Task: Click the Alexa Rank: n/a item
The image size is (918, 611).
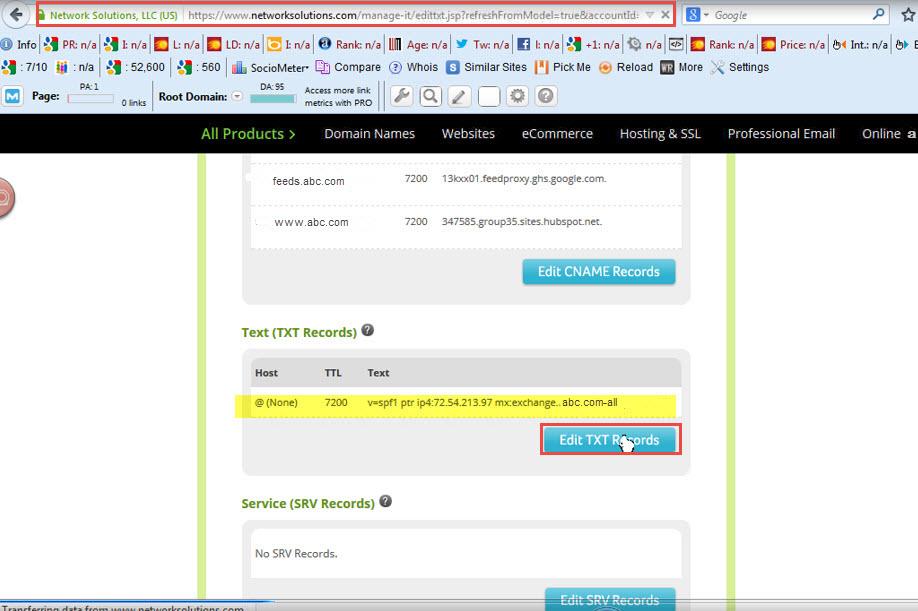Action: pos(349,44)
